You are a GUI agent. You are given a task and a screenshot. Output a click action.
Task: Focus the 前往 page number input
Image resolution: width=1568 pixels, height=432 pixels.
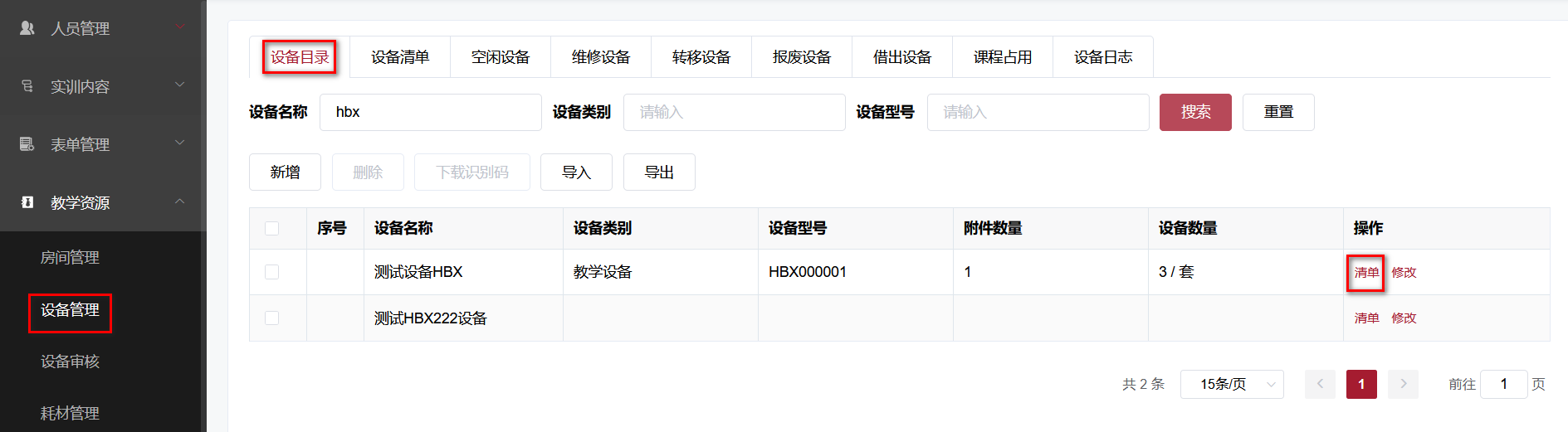point(1503,384)
